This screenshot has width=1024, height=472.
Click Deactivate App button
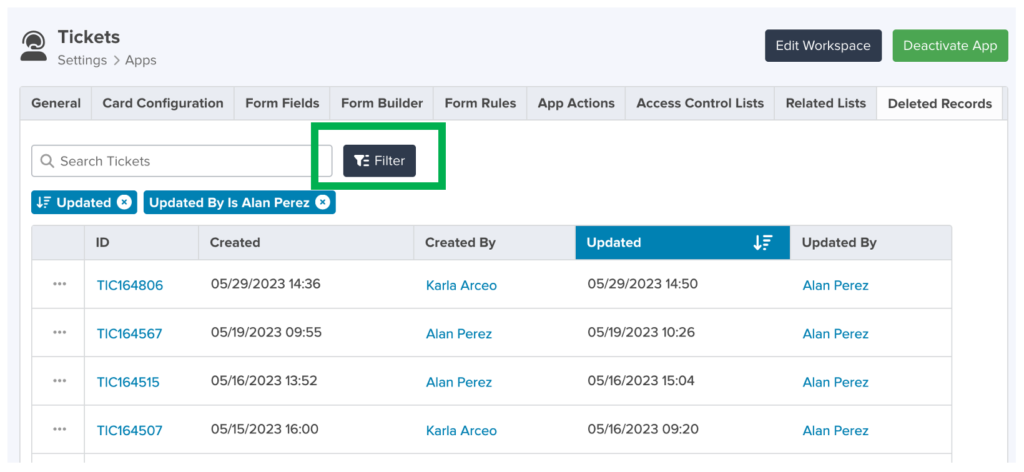tap(950, 46)
